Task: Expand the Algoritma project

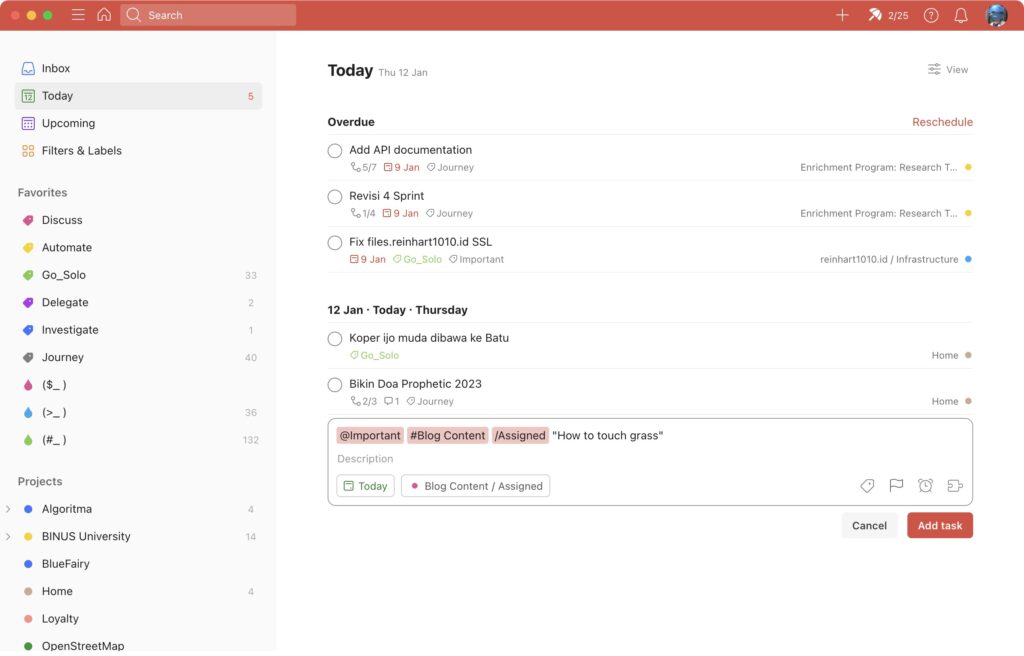Action: point(8,509)
